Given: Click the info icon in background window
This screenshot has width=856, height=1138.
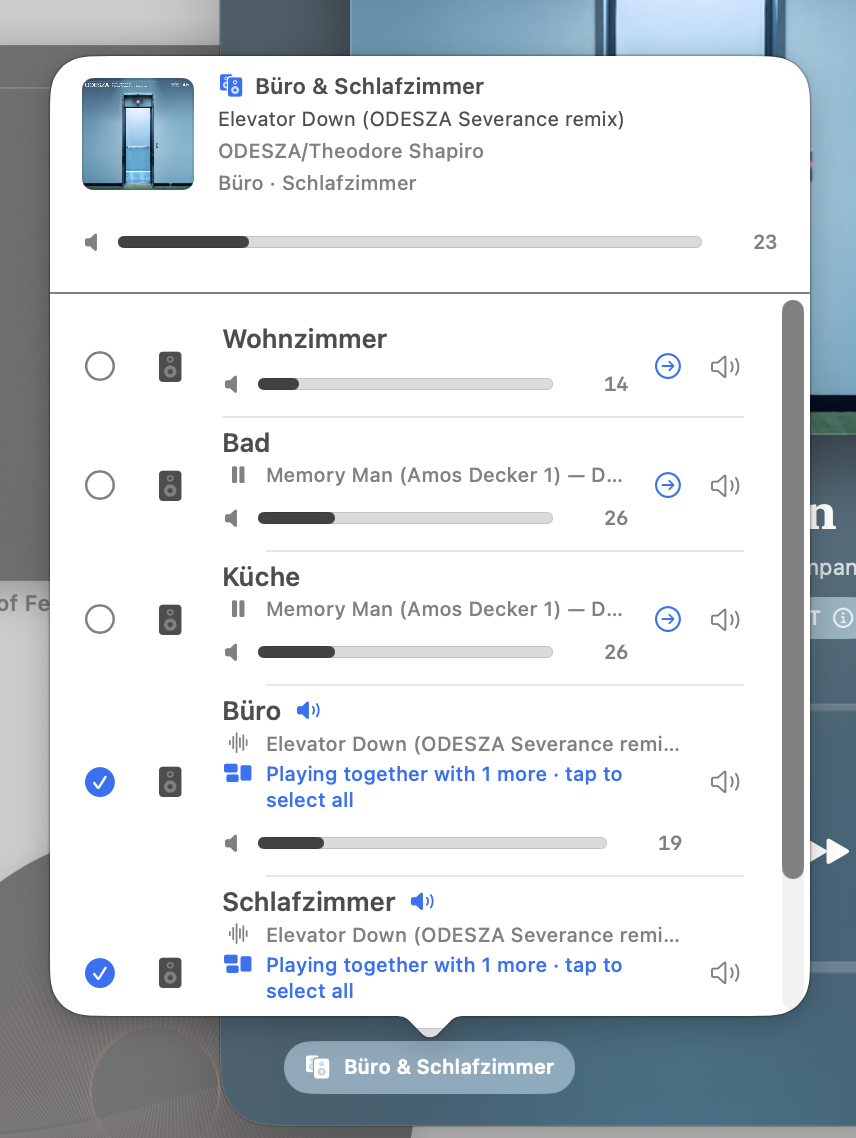Looking at the screenshot, I should (842, 618).
